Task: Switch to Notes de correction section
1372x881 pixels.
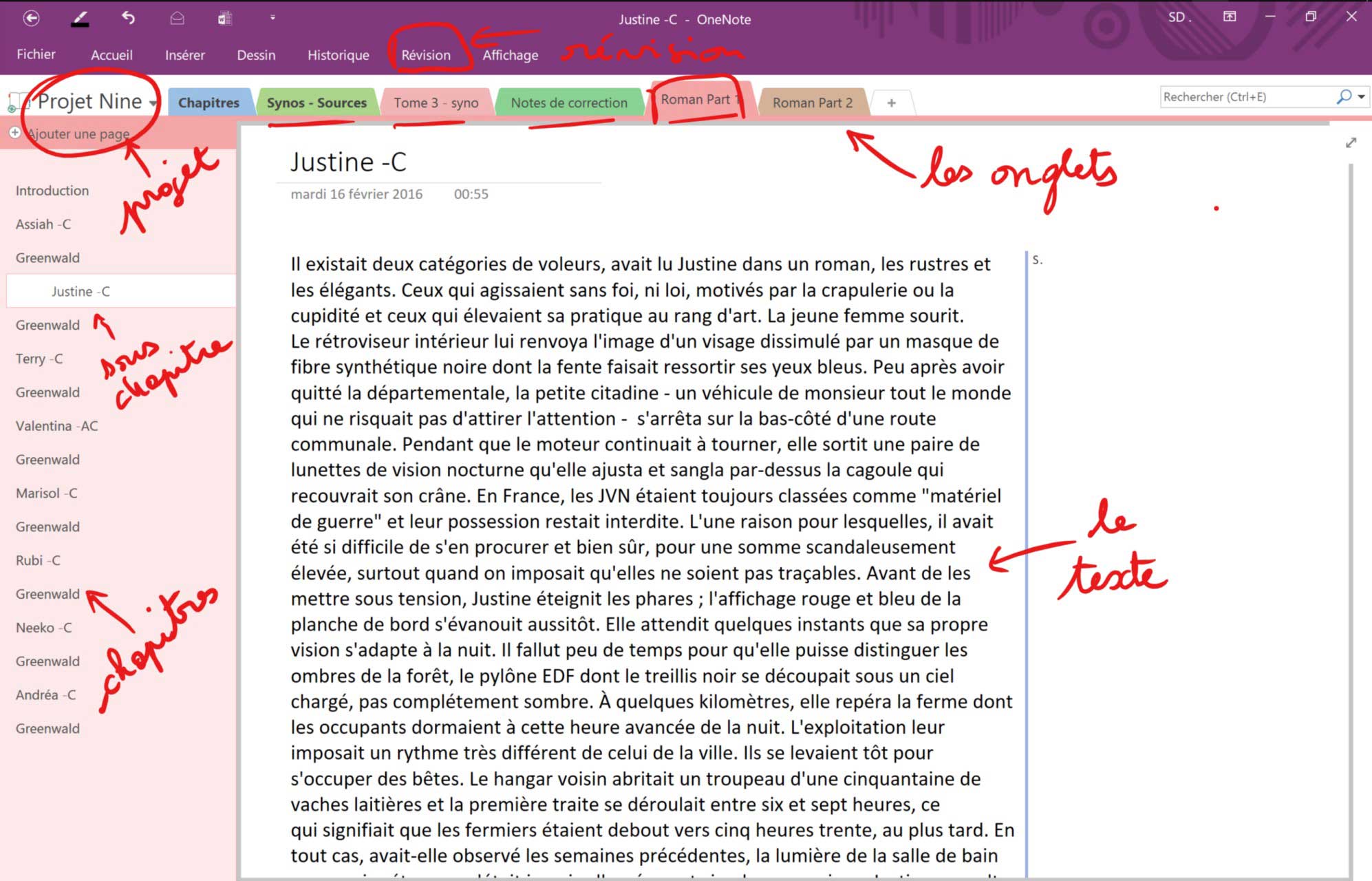Action: tap(568, 103)
